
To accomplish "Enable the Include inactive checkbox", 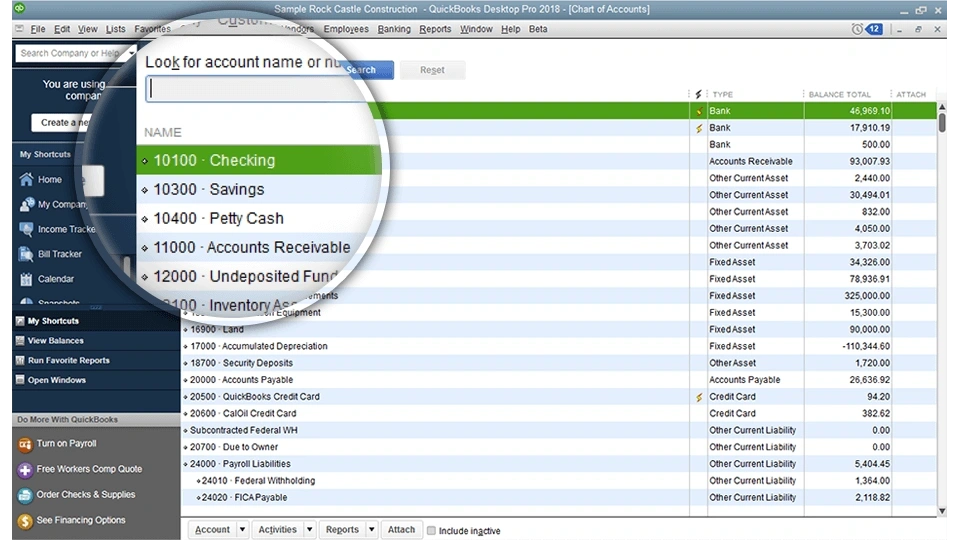I will [432, 530].
